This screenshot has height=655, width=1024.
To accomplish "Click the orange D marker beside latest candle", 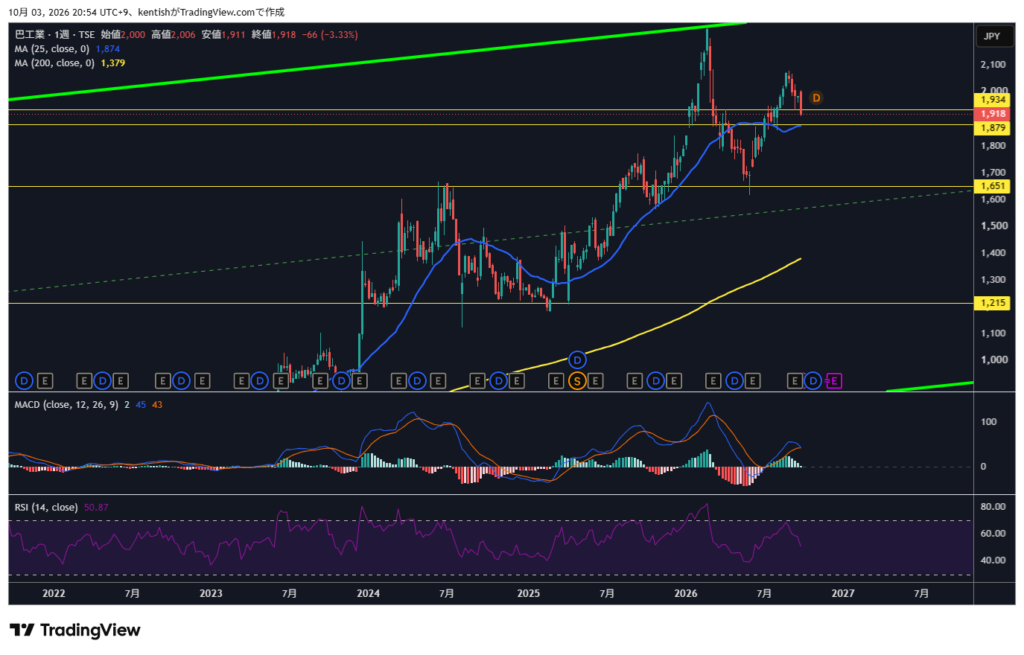I will pyautogui.click(x=816, y=98).
